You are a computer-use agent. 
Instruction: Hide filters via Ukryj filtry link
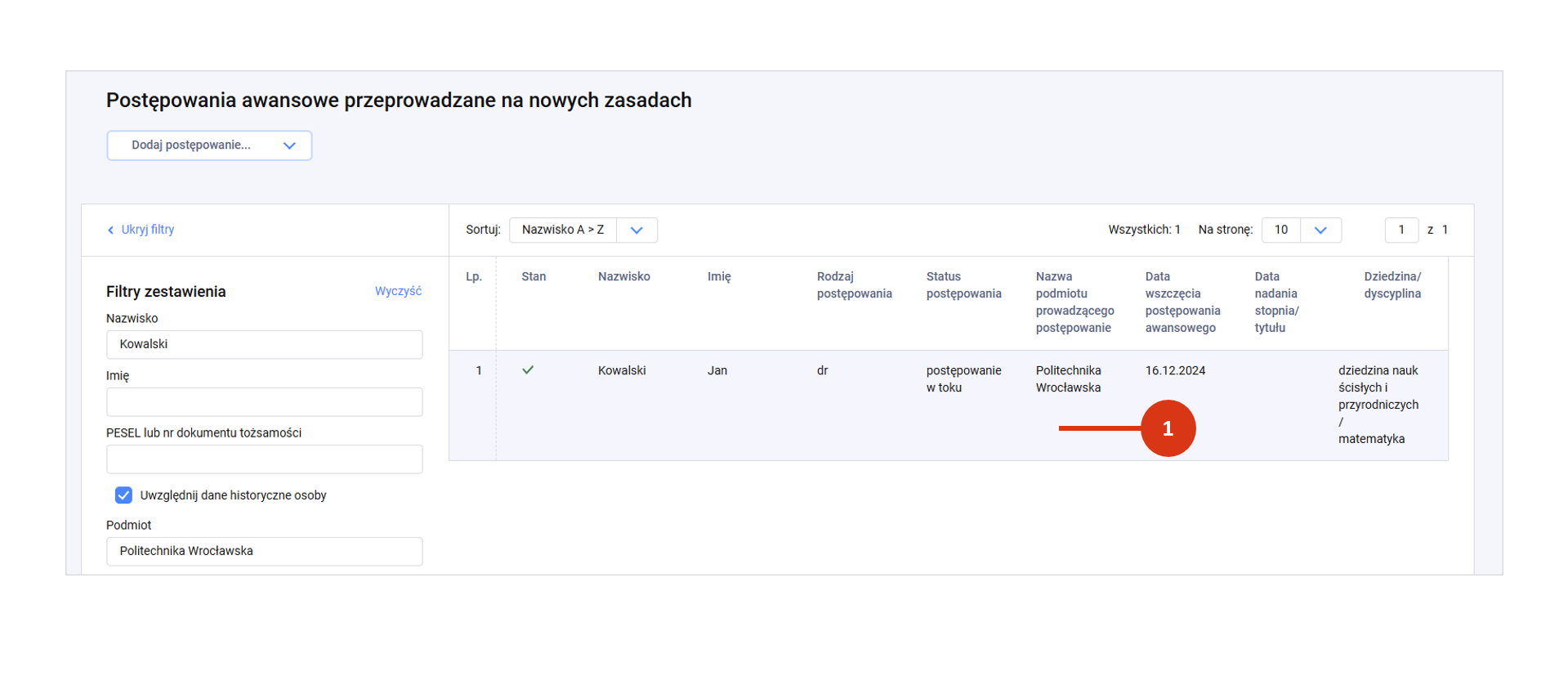tap(147, 230)
